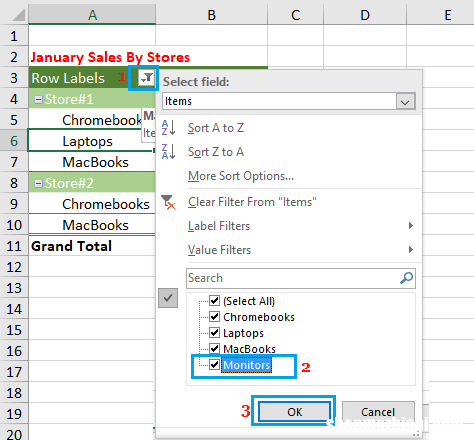Click into the Search field
474x440 pixels.
(293, 278)
